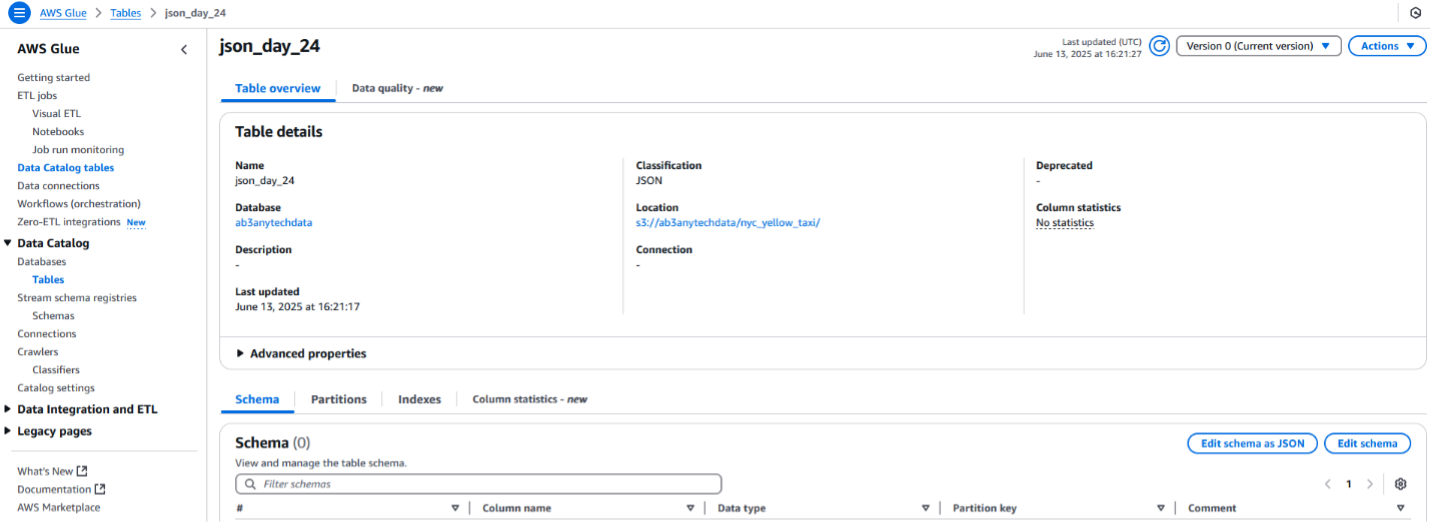Click the No statistics text

tap(1064, 223)
